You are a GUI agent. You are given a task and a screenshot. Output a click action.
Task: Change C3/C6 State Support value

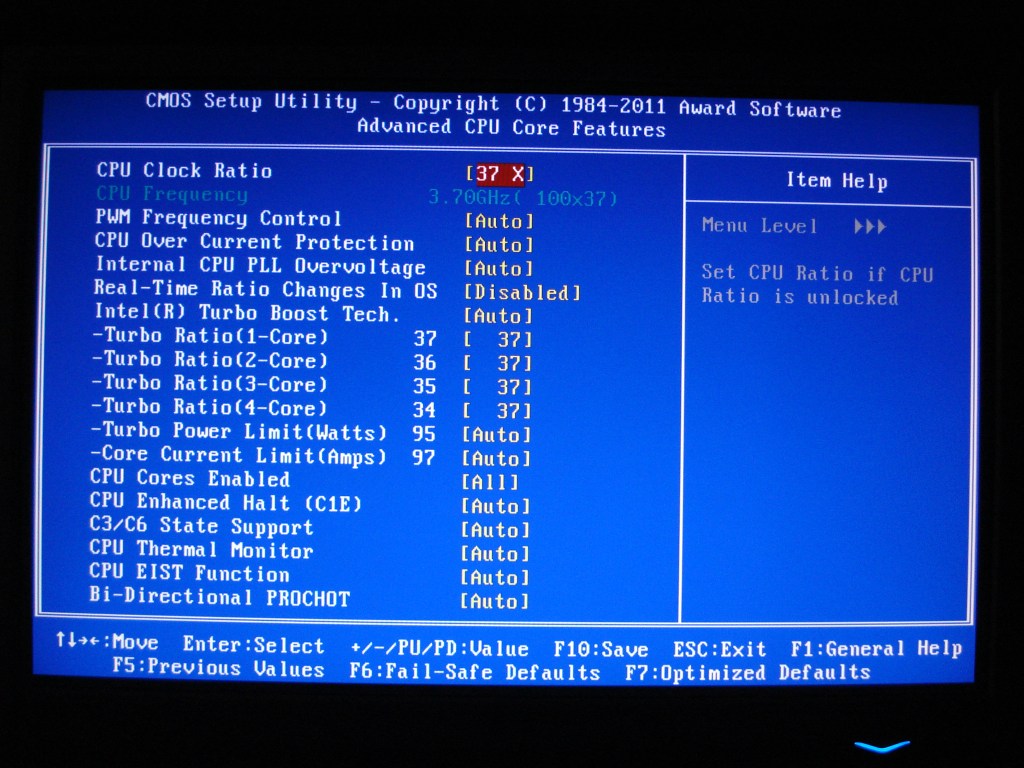[495, 530]
